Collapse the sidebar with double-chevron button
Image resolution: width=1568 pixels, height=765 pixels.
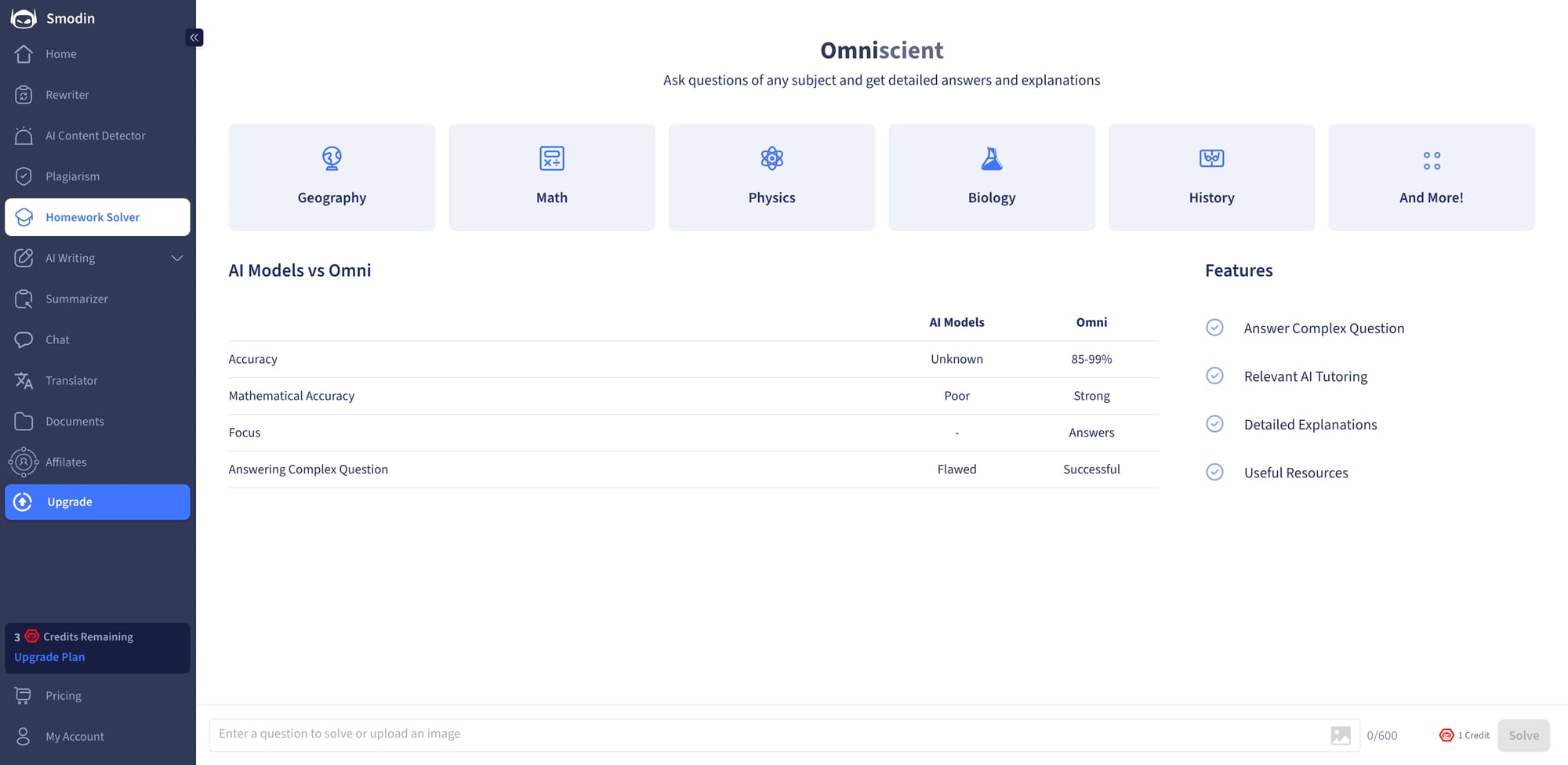[194, 38]
